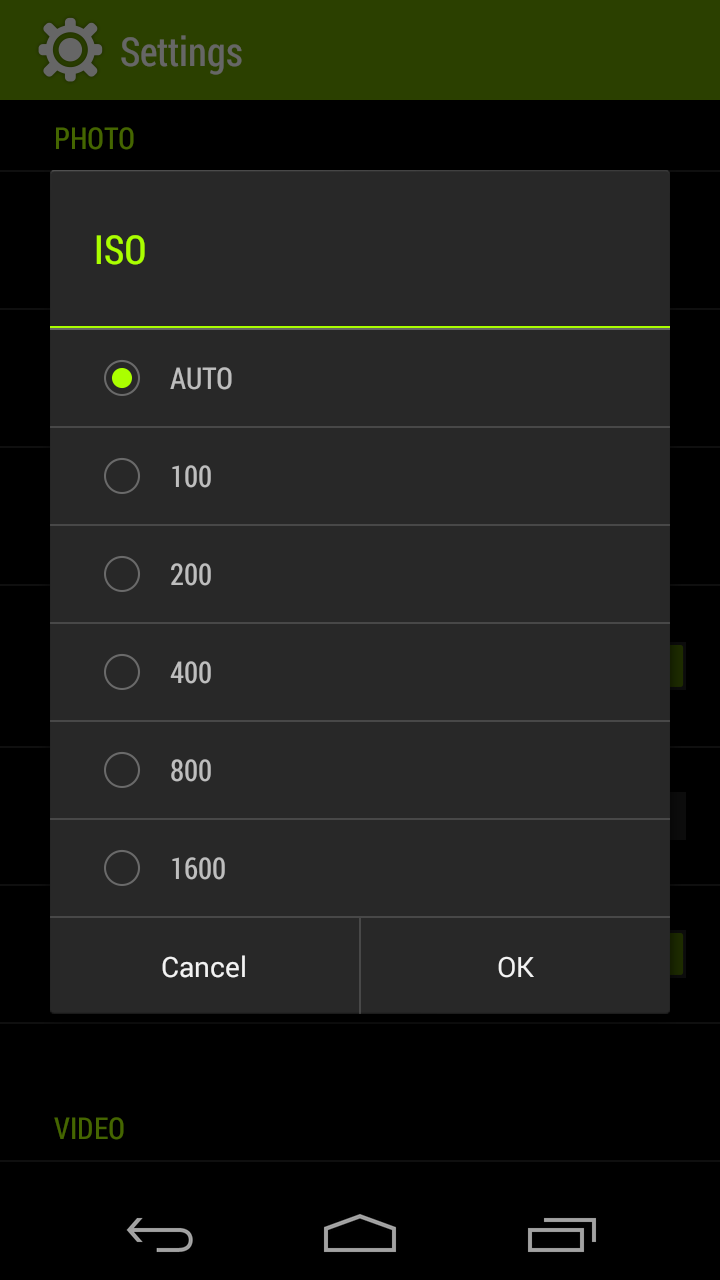Image resolution: width=720 pixels, height=1280 pixels.
Task: Select the 1600 ISO radio button
Action: (122, 868)
